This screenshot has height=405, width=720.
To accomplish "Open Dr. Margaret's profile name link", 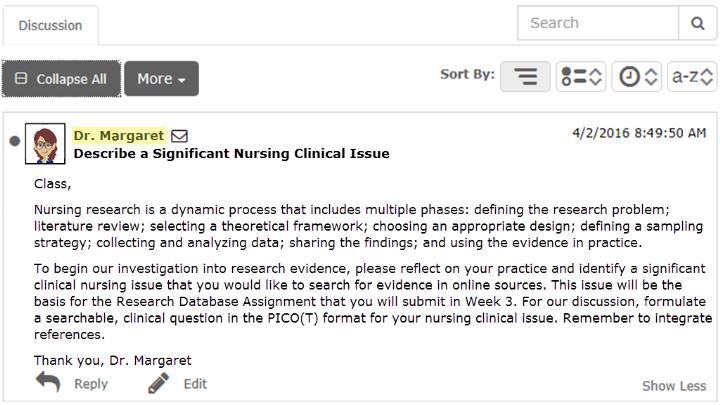I will [119, 135].
